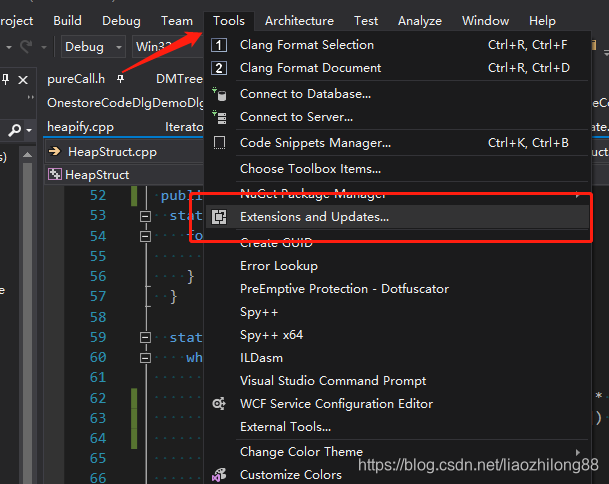Image resolution: width=609 pixels, height=484 pixels.
Task: Click the Clang Format Document number 2 icon
Action: pyautogui.click(x=219, y=68)
